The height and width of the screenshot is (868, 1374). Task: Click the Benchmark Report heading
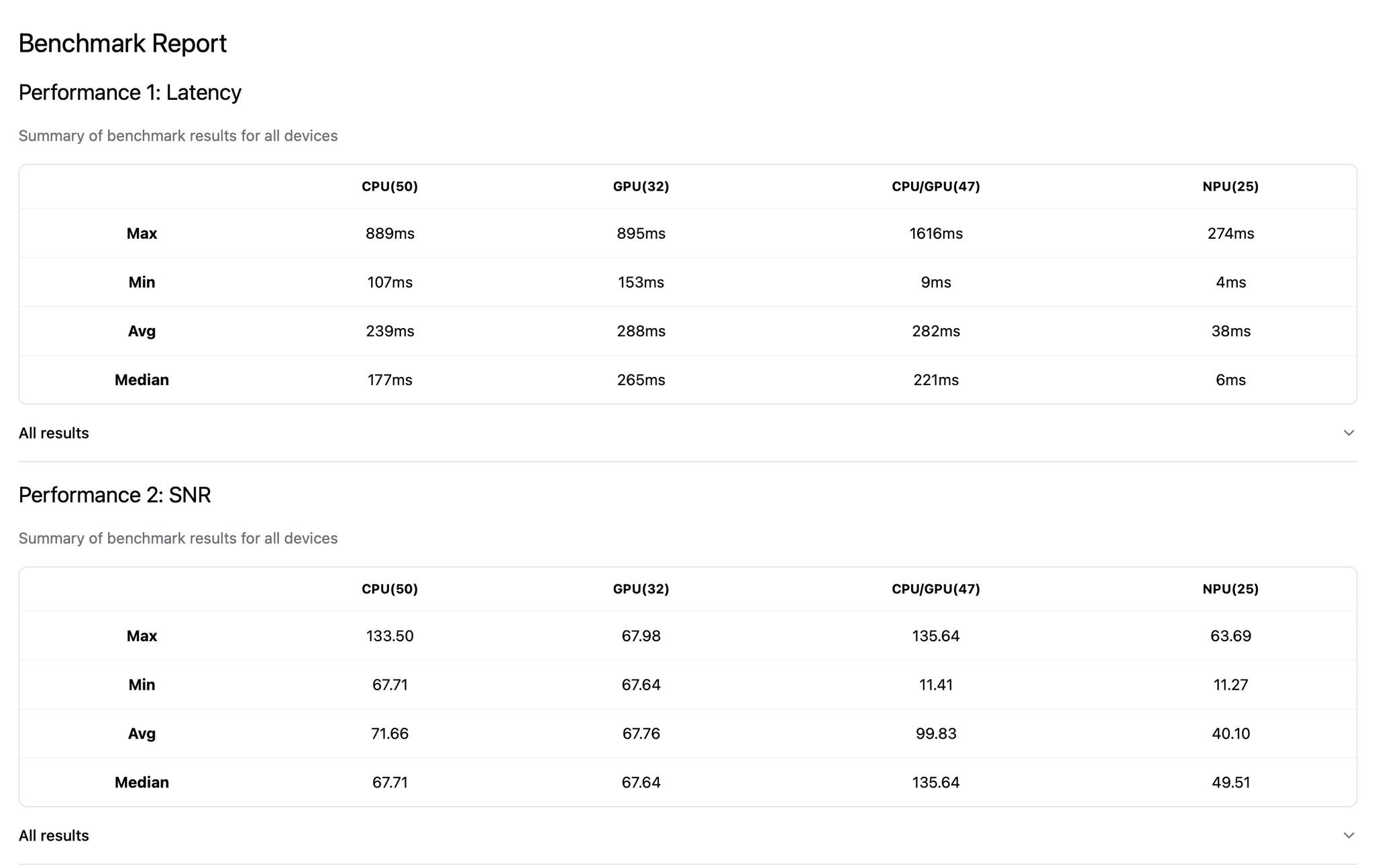[x=122, y=44]
